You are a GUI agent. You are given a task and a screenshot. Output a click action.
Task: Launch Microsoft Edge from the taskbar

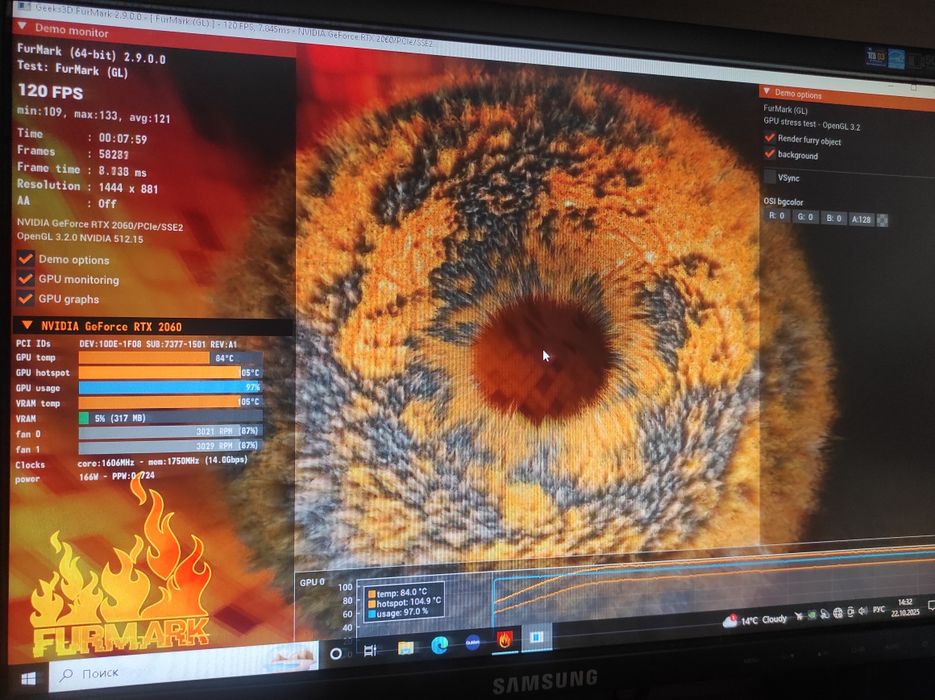click(x=439, y=645)
